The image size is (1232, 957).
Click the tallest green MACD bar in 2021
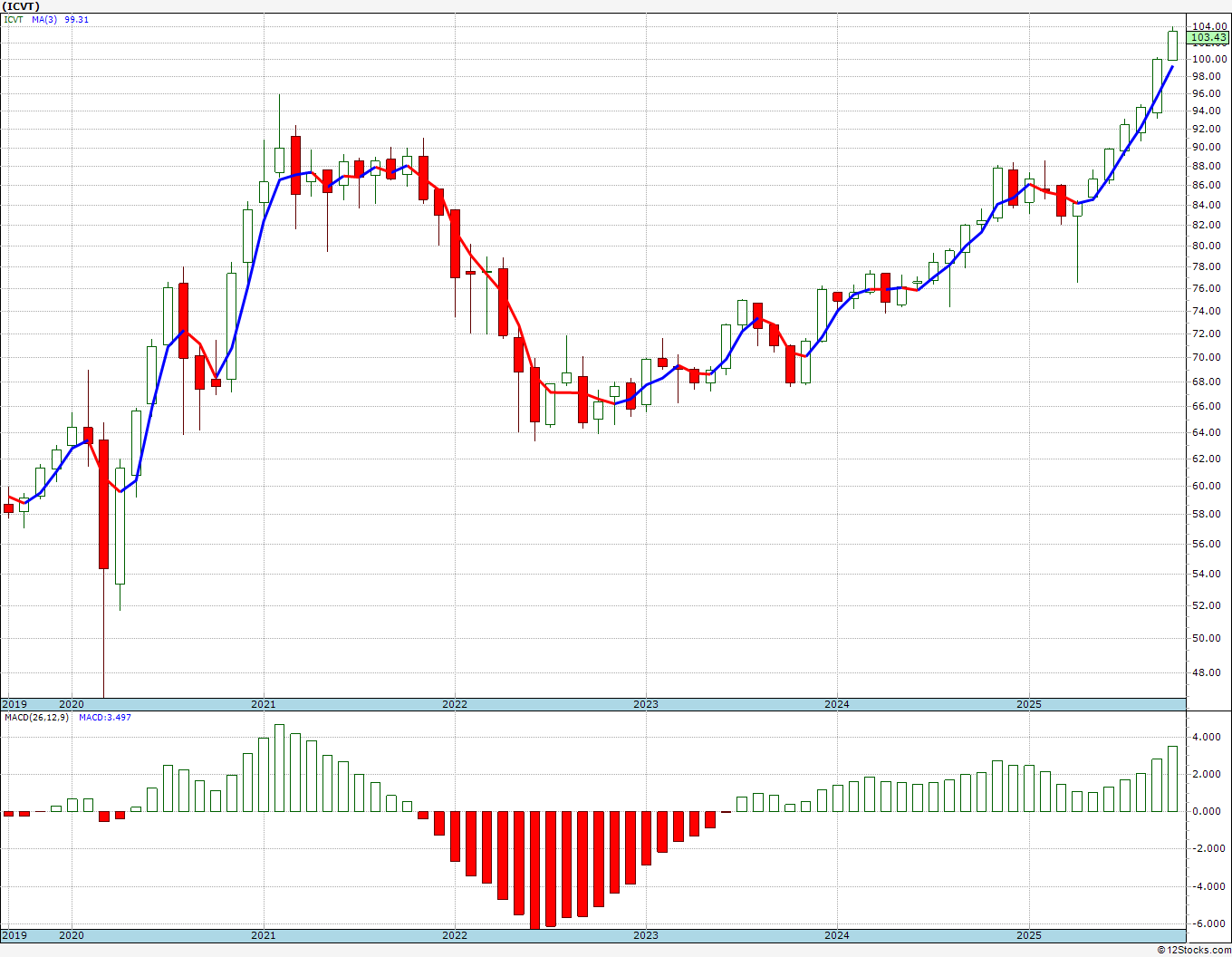coord(280,768)
